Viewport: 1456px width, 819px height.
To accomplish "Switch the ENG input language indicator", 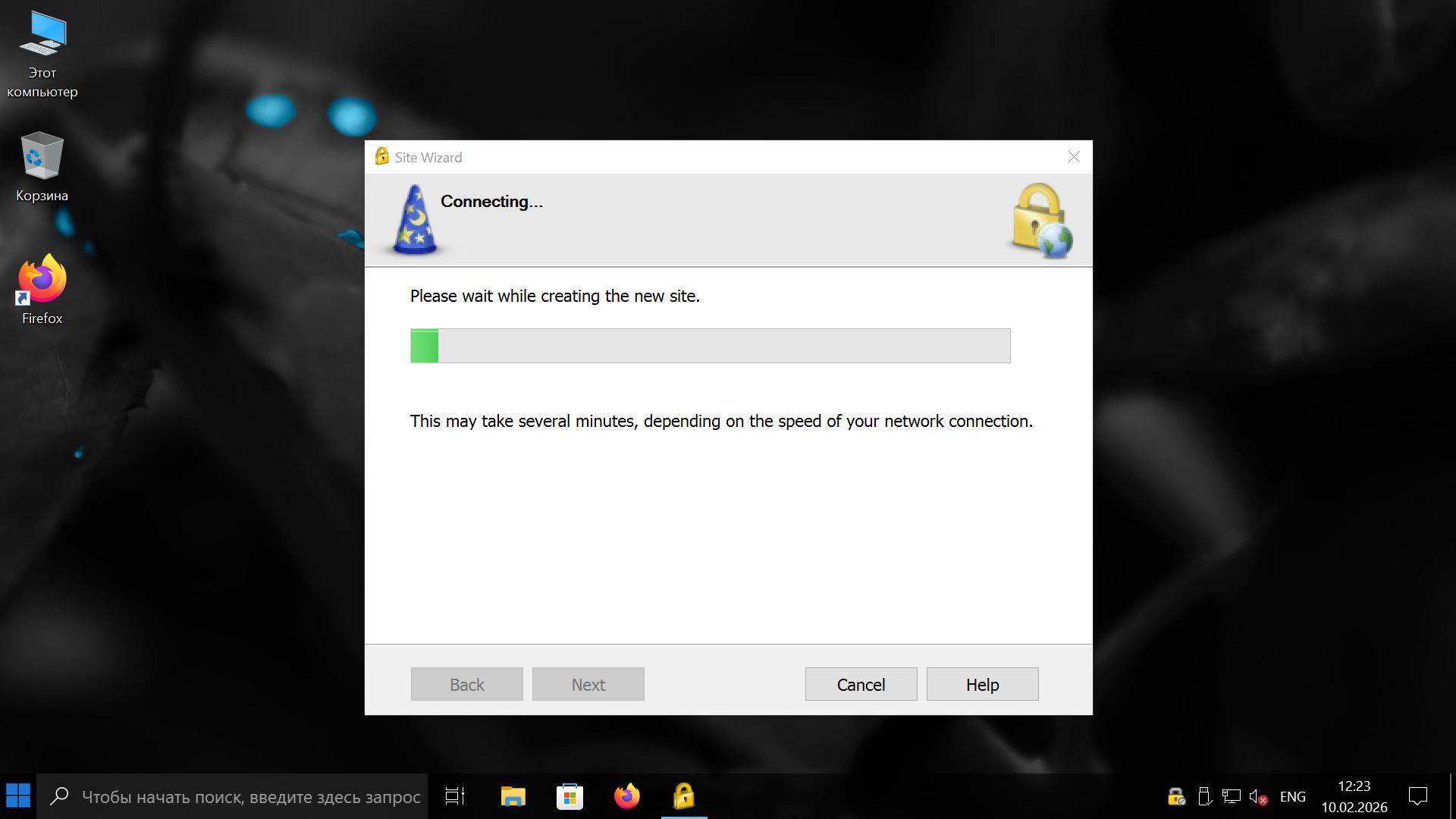I will point(1292,797).
